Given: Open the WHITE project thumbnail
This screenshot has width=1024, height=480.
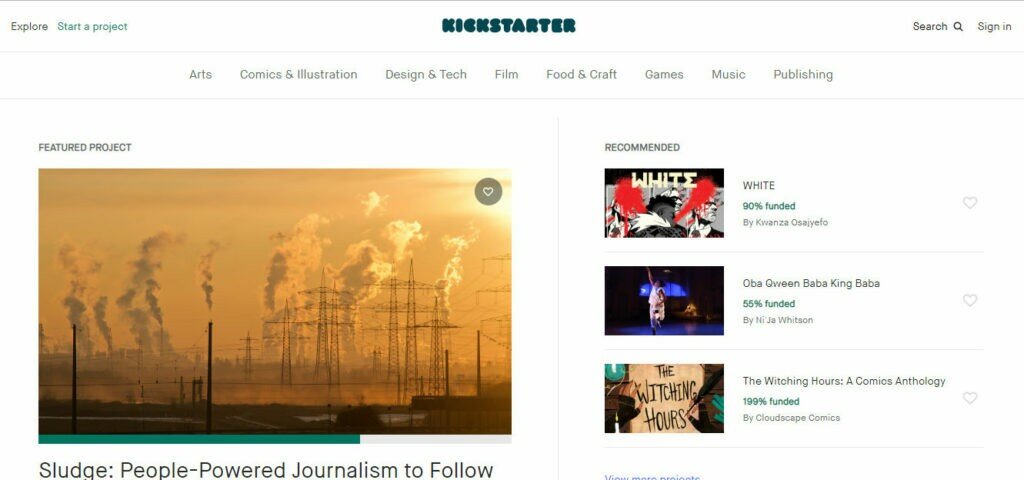Looking at the screenshot, I should click(664, 203).
